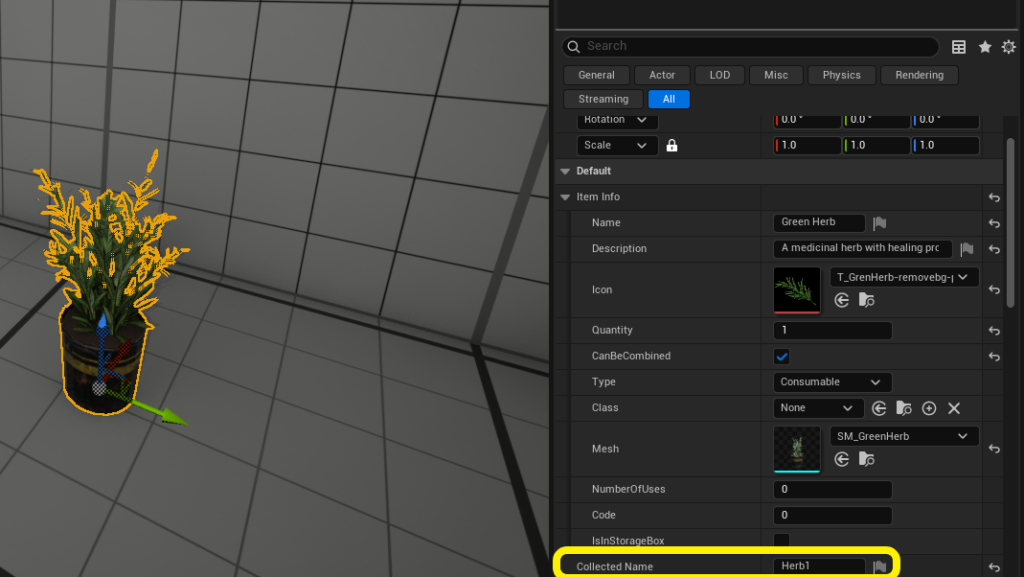This screenshot has width=1024, height=577.
Task: Open the property matrix table icon
Action: pos(959,47)
